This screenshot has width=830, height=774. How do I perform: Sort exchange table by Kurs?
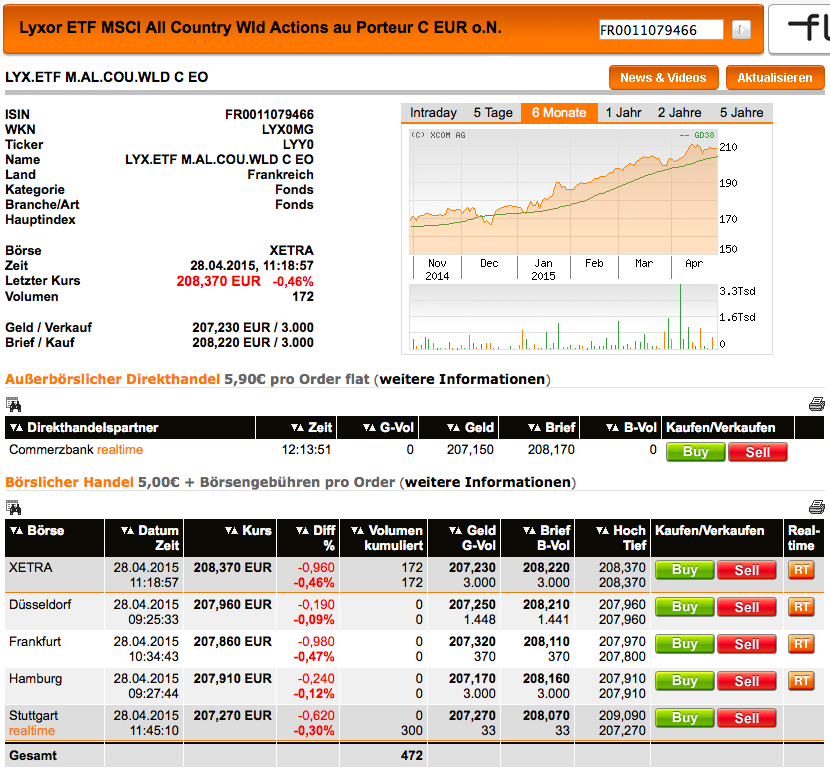point(231,530)
